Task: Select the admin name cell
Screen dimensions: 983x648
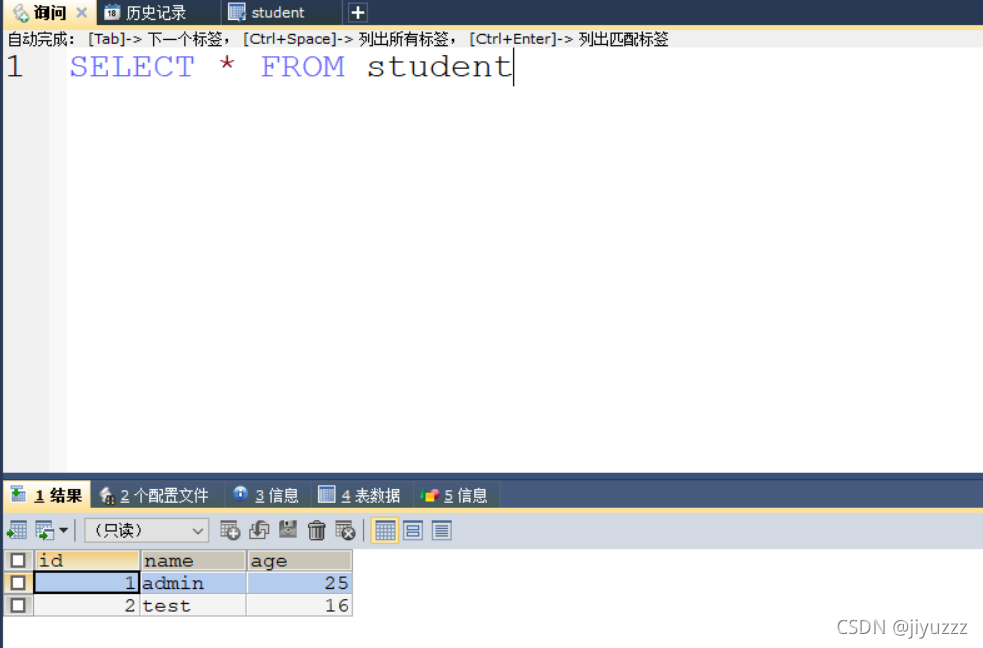Action: click(x=193, y=583)
